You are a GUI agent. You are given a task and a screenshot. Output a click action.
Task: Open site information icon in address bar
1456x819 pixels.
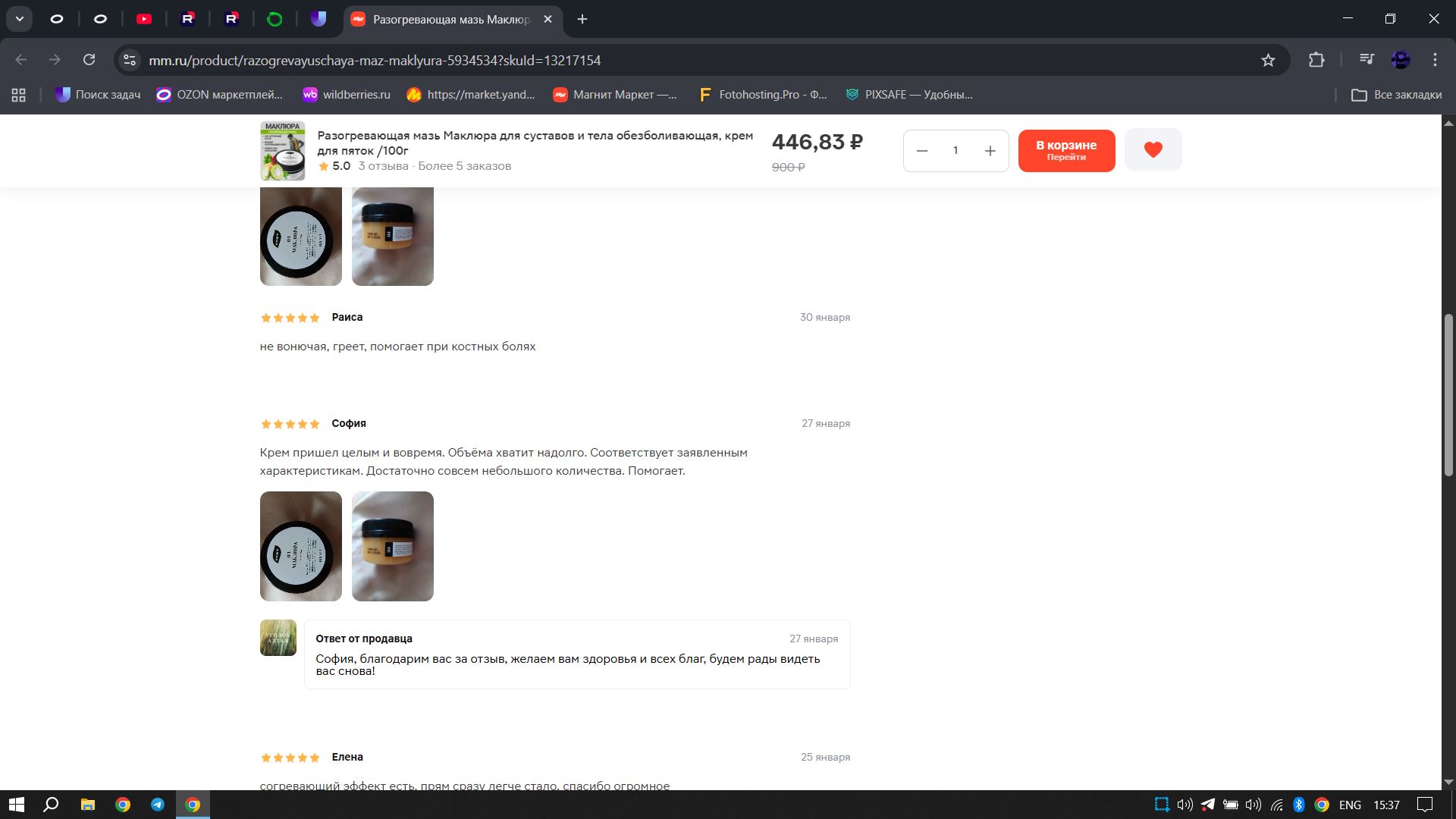pyautogui.click(x=130, y=60)
